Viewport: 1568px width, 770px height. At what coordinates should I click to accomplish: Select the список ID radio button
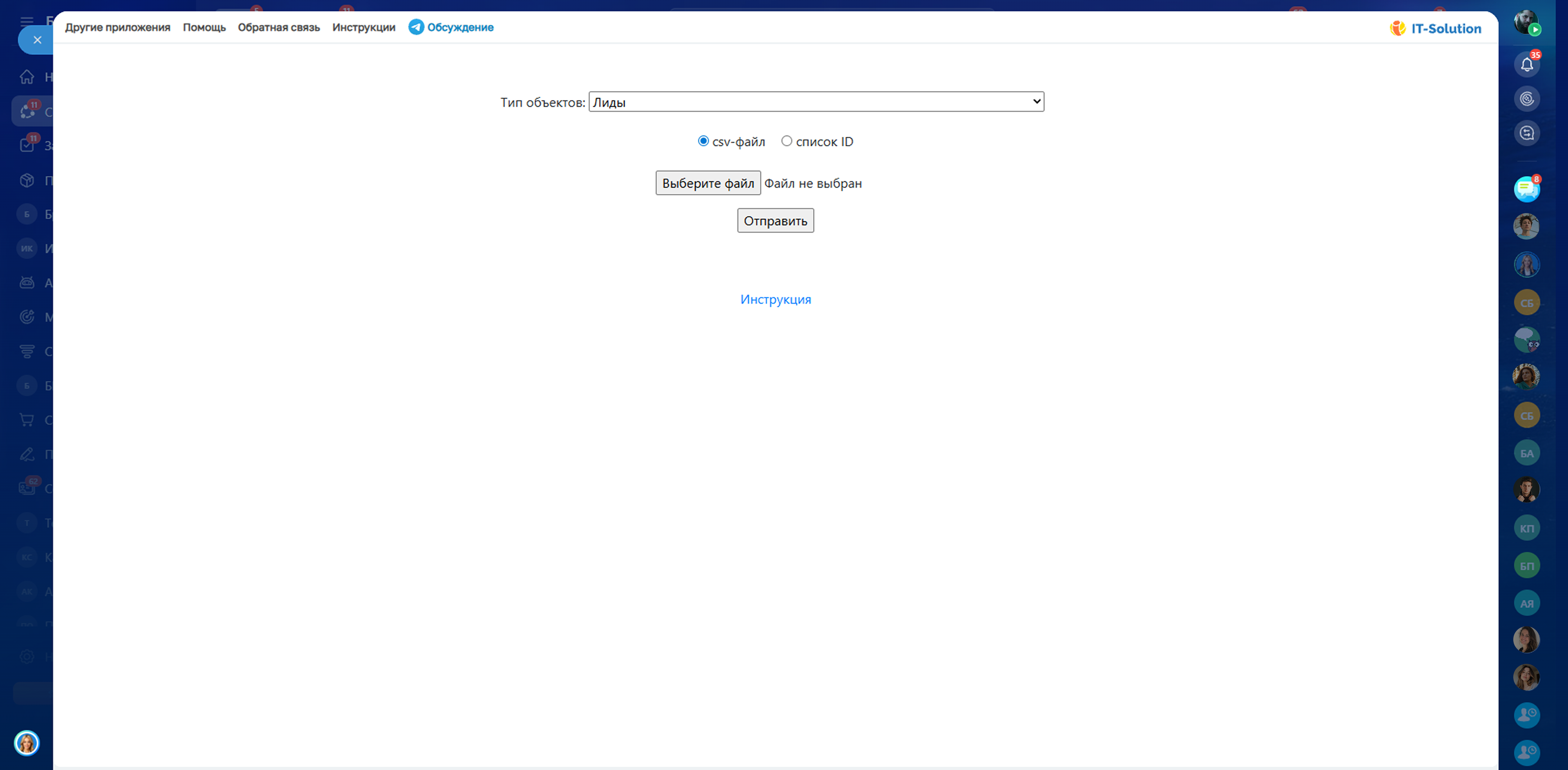tap(786, 141)
